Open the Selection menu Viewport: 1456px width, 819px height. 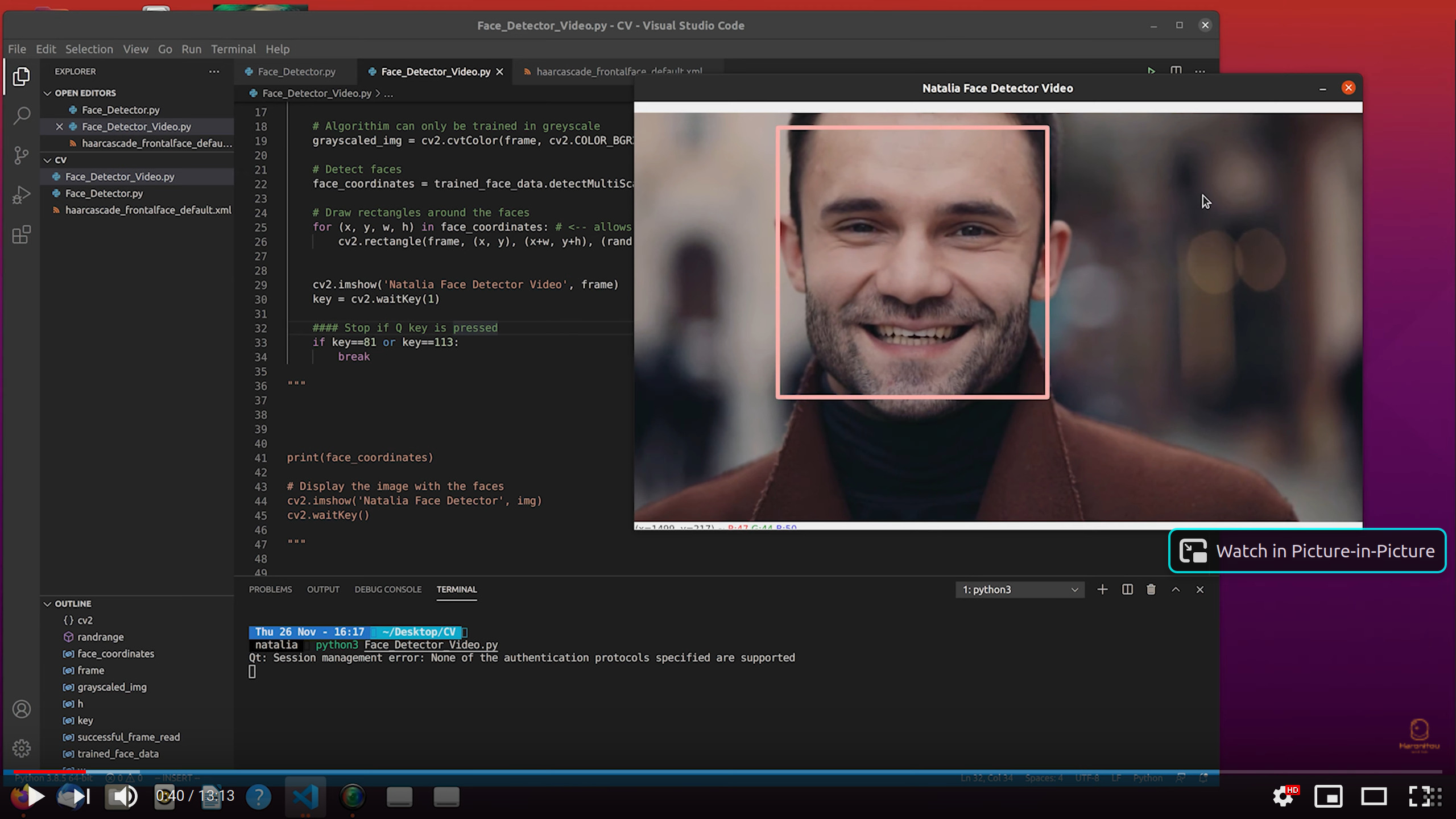click(89, 49)
